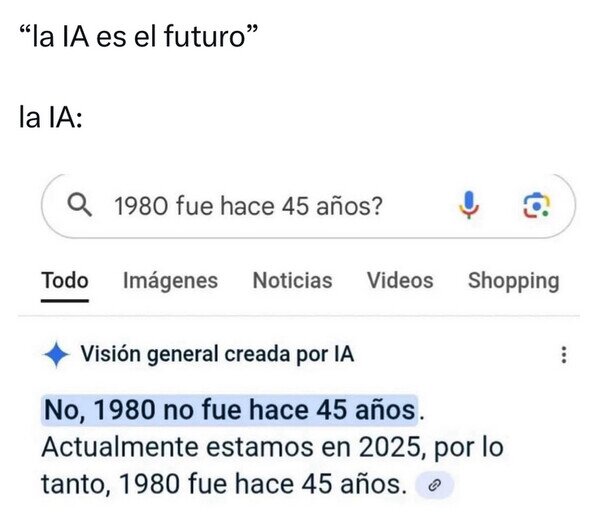
Task: Go to the Videos tab
Action: 400,281
